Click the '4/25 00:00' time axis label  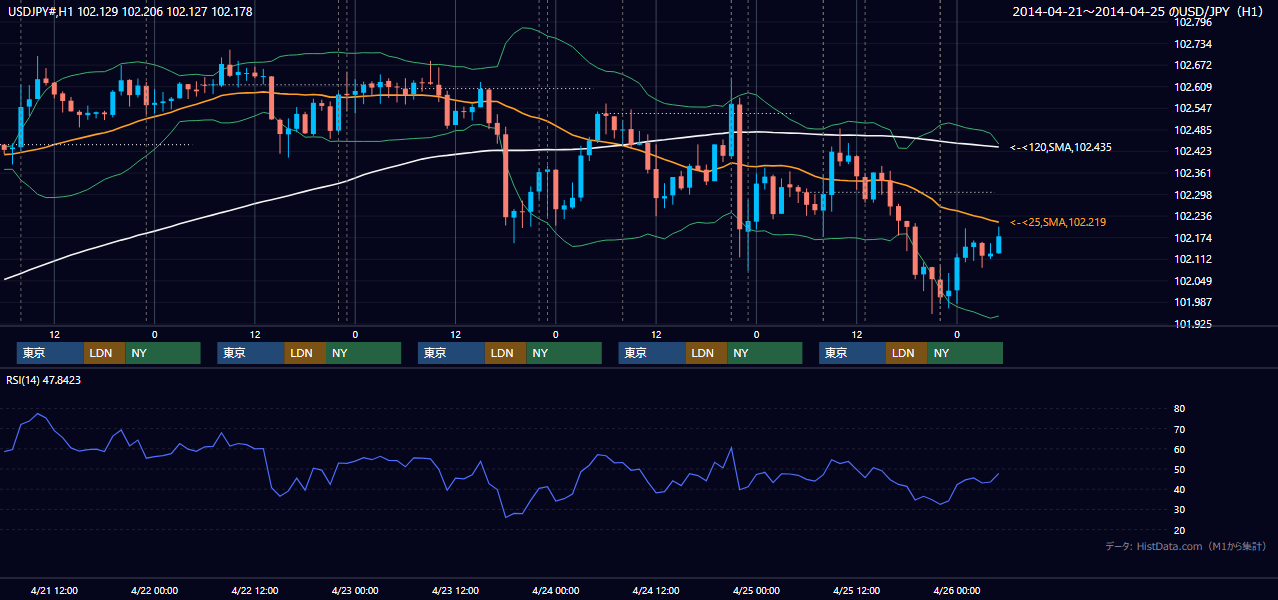point(756,590)
